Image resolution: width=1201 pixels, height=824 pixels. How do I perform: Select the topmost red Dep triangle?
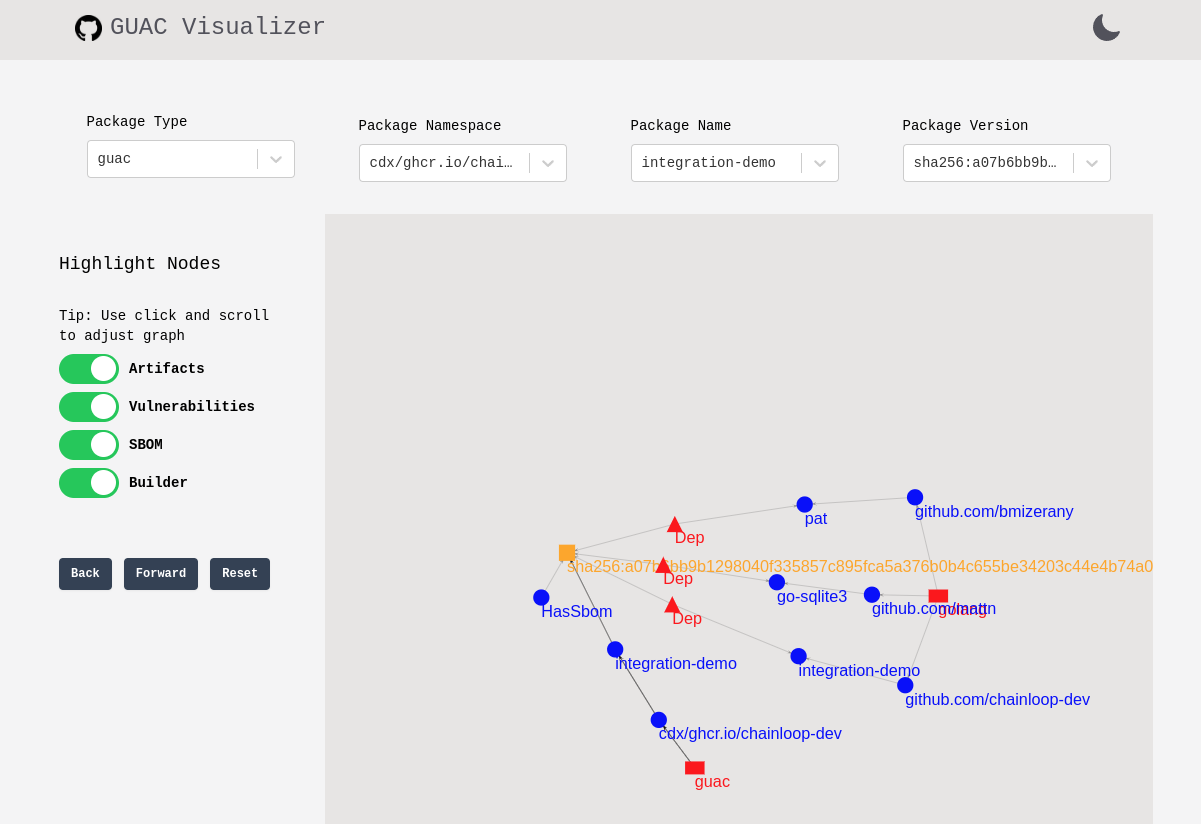click(675, 525)
